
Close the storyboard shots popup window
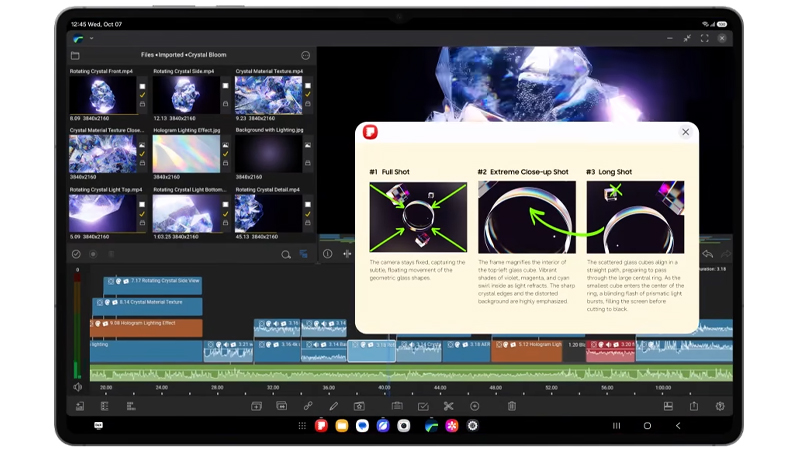pyautogui.click(x=685, y=132)
